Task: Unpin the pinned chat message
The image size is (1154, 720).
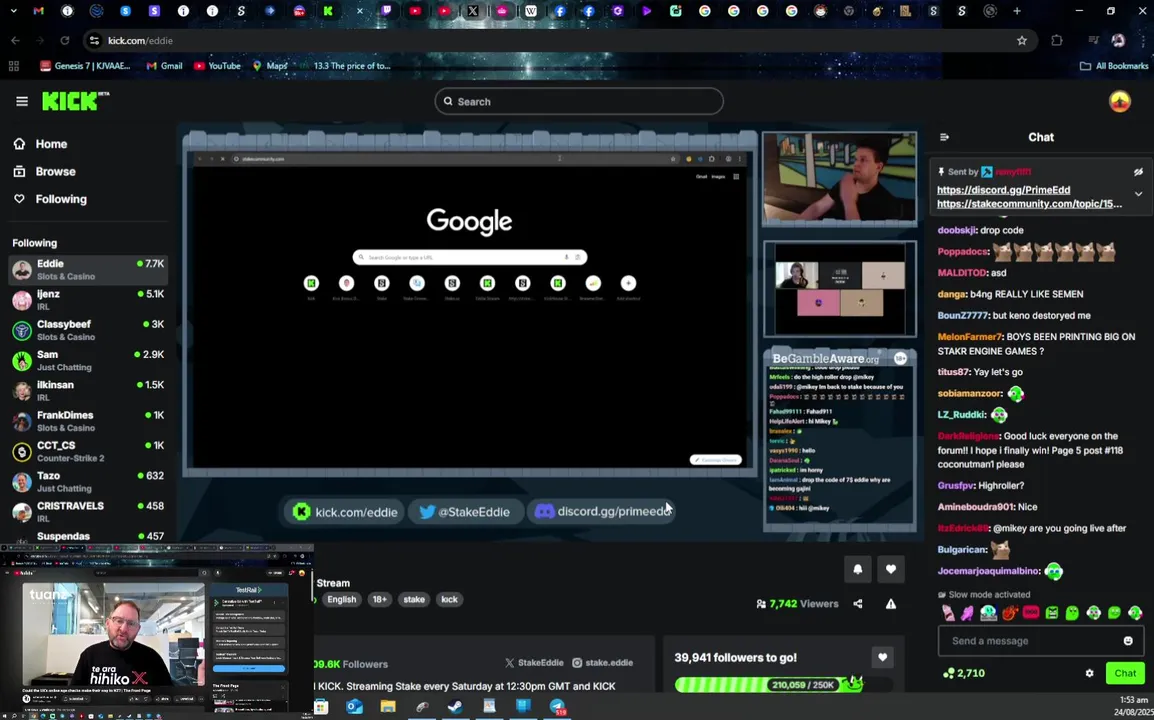Action: 1138,172
